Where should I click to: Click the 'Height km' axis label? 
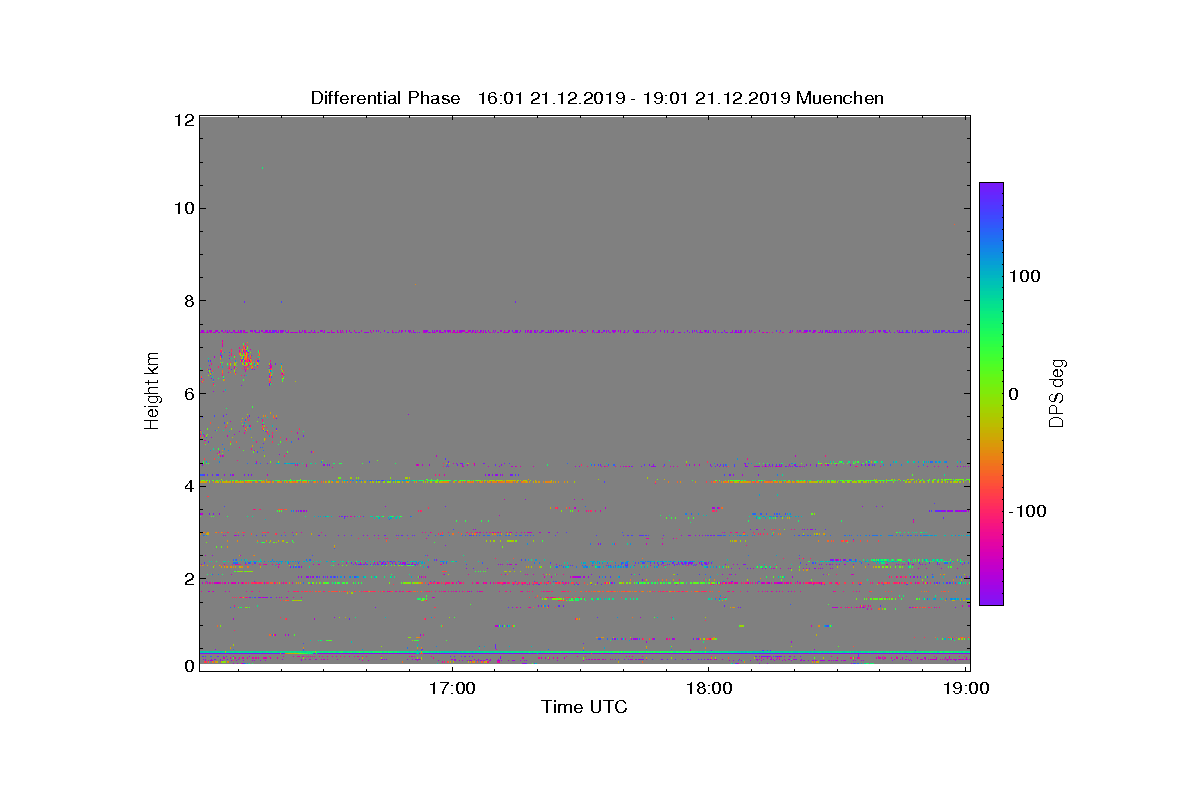point(152,393)
